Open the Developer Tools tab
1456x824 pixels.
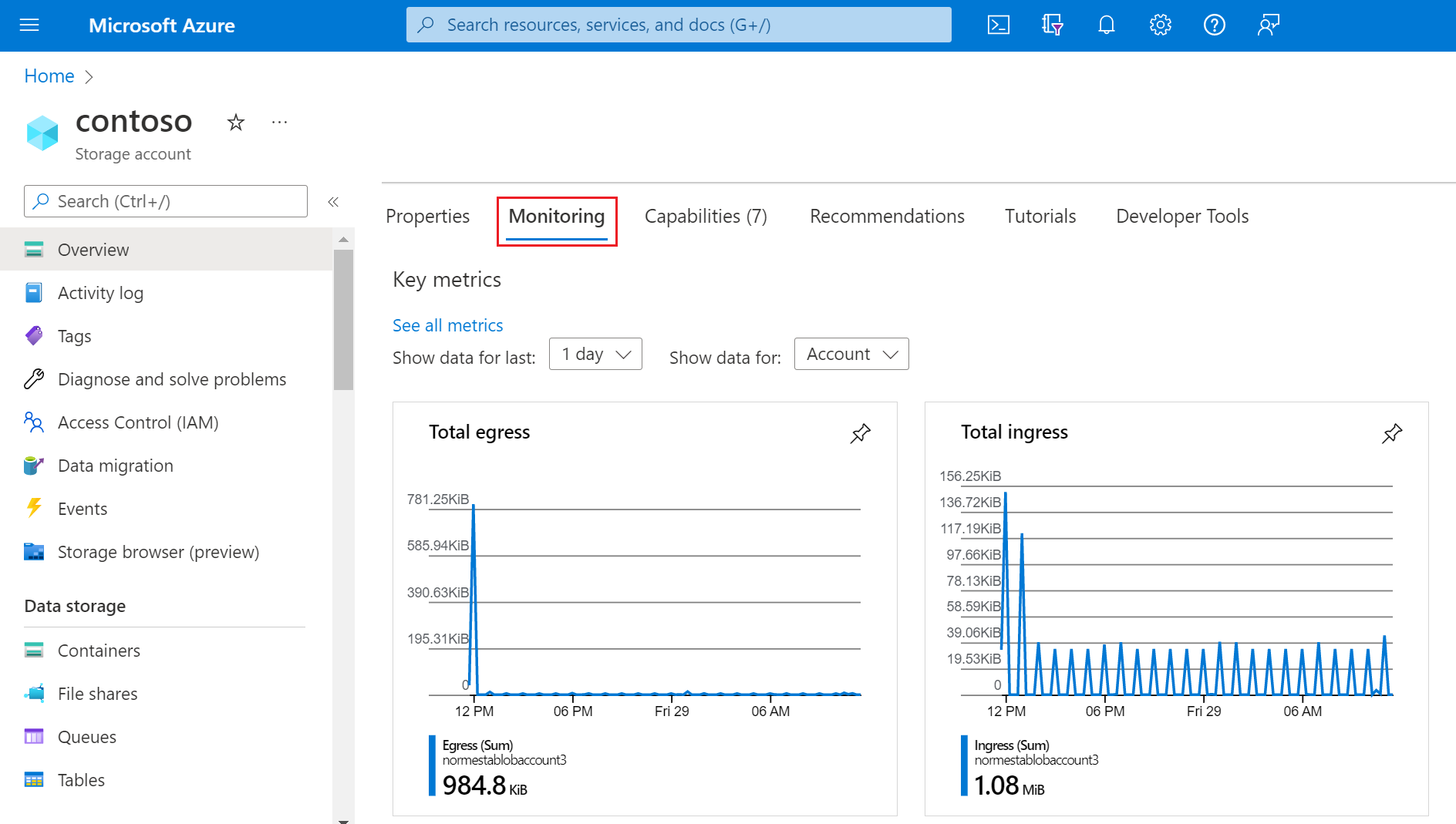pos(1182,217)
